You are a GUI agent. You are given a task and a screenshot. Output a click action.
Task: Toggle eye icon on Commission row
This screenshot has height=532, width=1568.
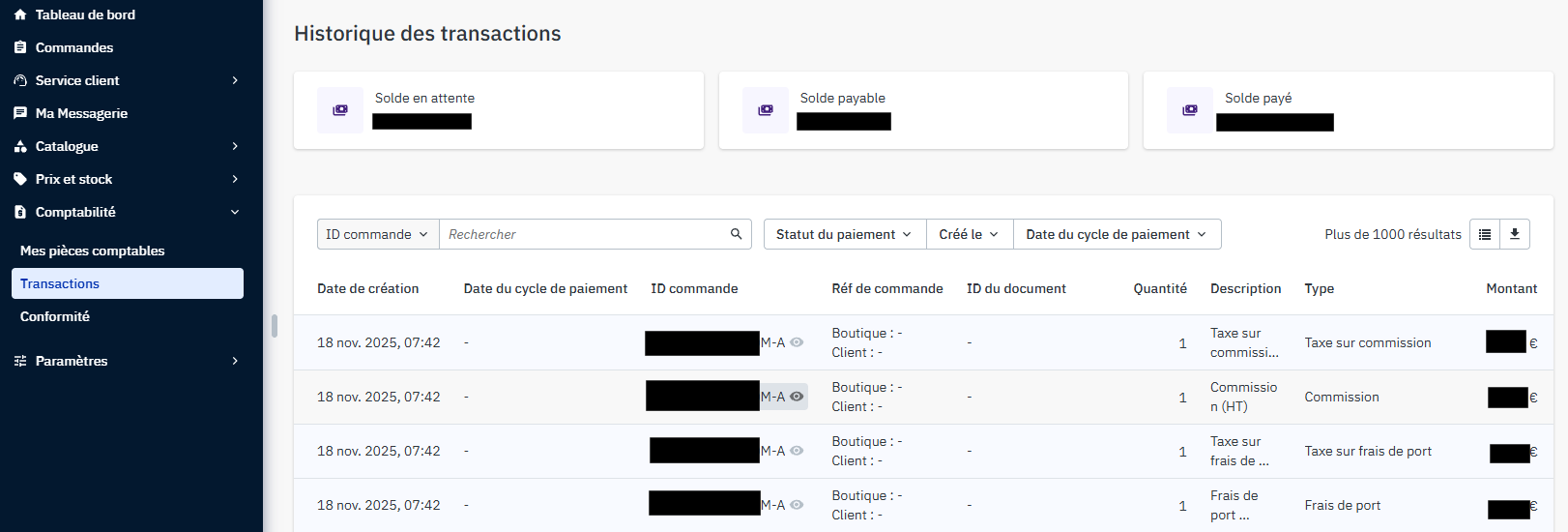pyautogui.click(x=797, y=397)
